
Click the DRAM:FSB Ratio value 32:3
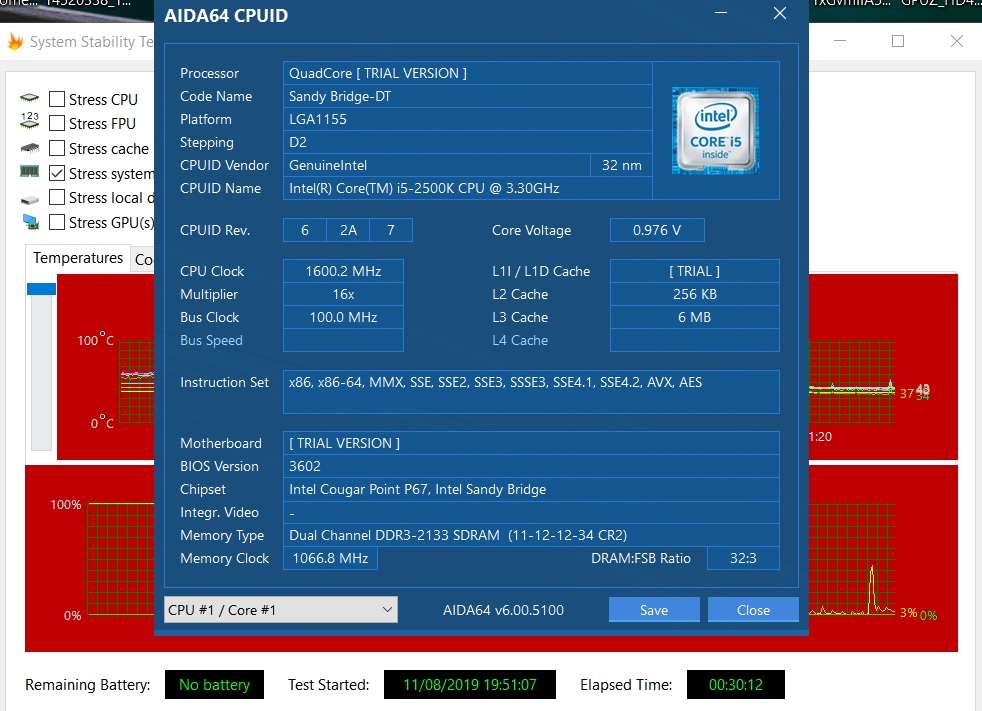tap(743, 558)
